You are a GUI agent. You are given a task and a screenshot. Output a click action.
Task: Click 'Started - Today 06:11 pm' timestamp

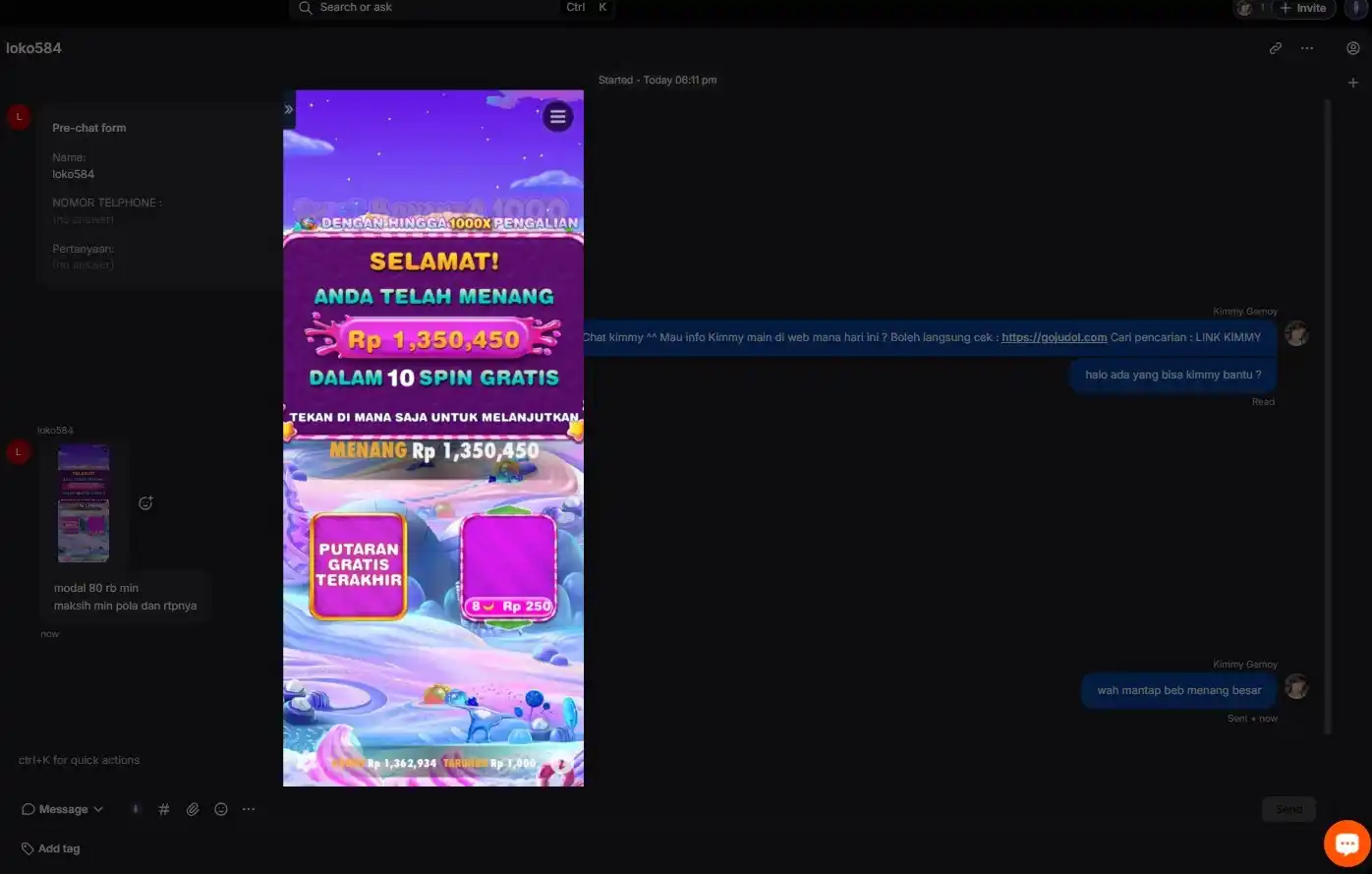click(x=657, y=80)
